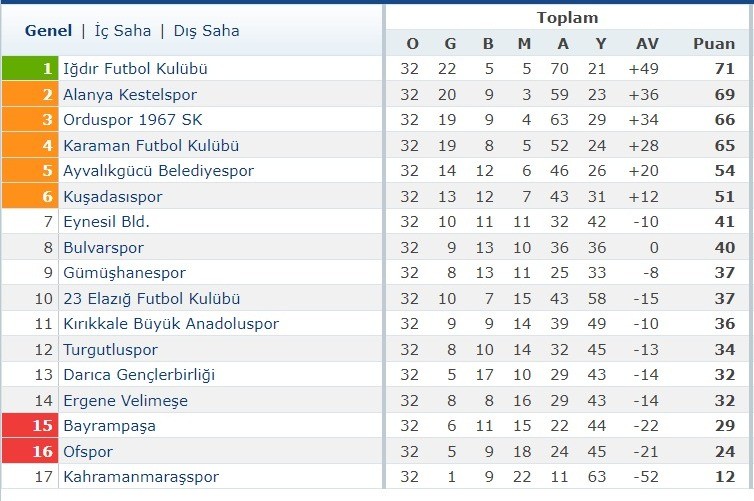
Task: Open Orduspor 1967 SK team page
Action: 133,120
